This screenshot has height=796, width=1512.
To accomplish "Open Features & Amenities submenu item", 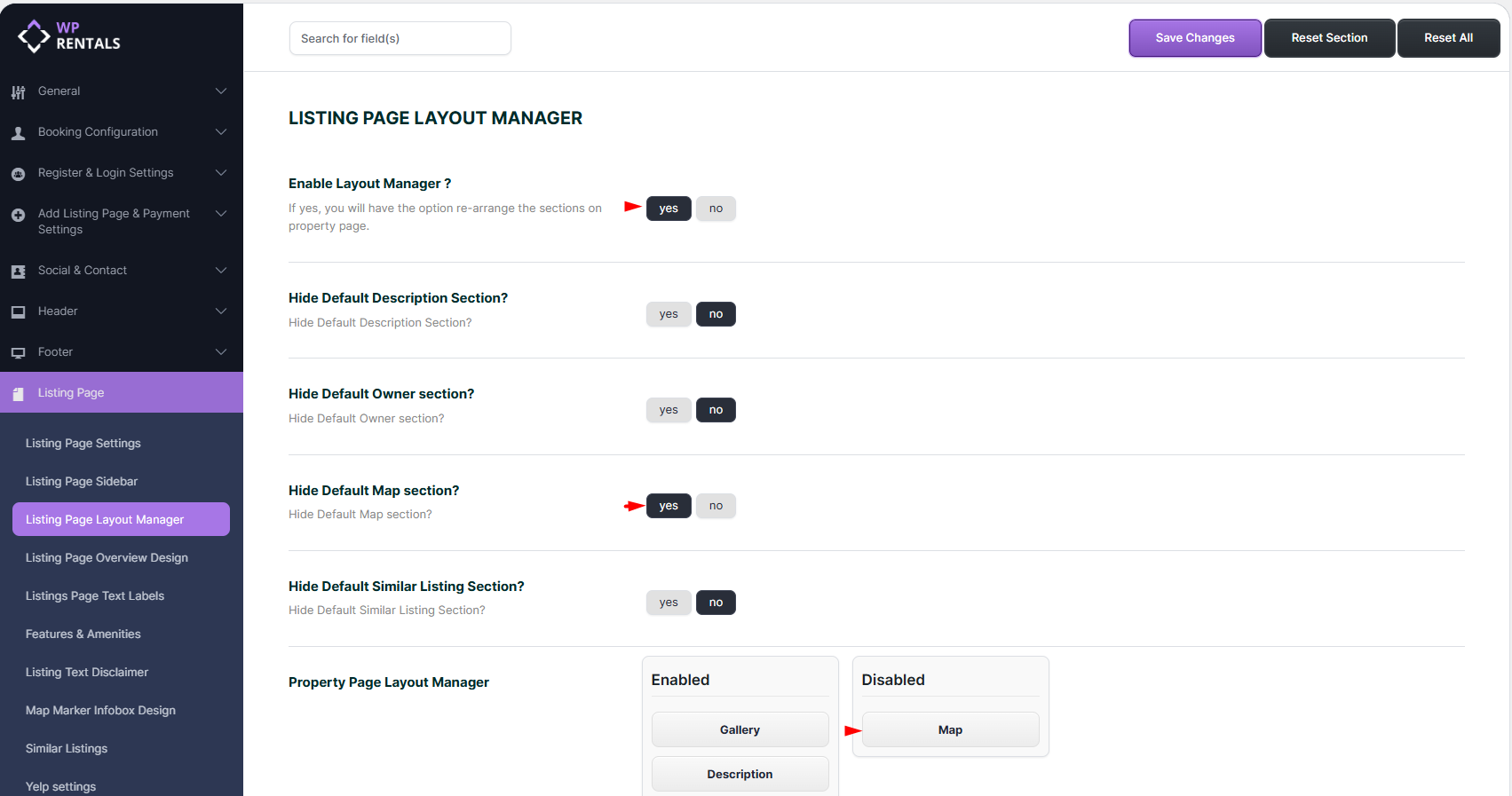I will [83, 634].
